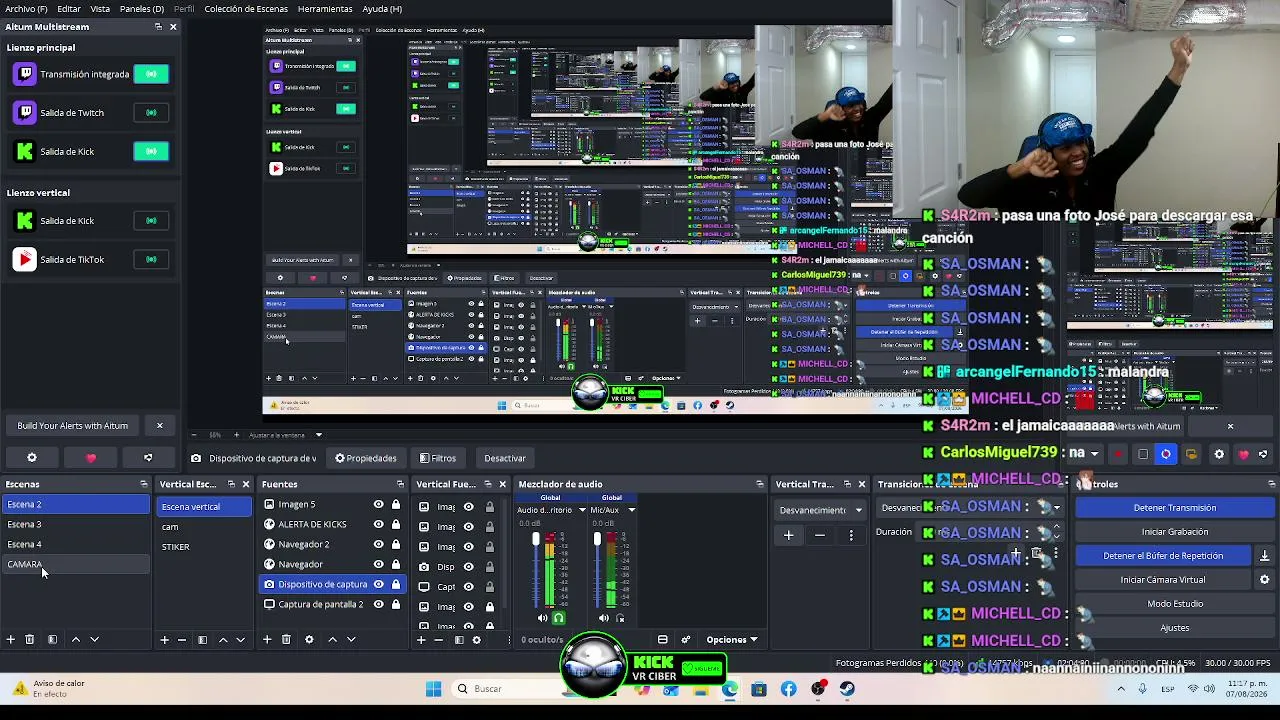The width and height of the screenshot is (1280, 720).
Task: Open Aitum Multistream settings gear
Action: click(x=32, y=458)
